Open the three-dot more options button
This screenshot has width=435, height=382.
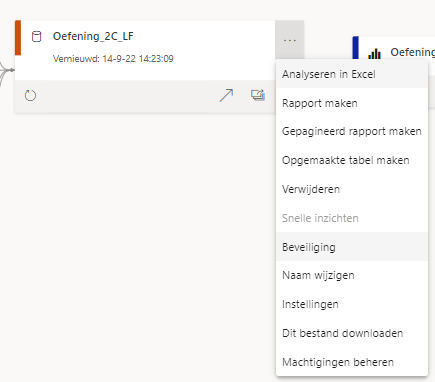point(290,40)
